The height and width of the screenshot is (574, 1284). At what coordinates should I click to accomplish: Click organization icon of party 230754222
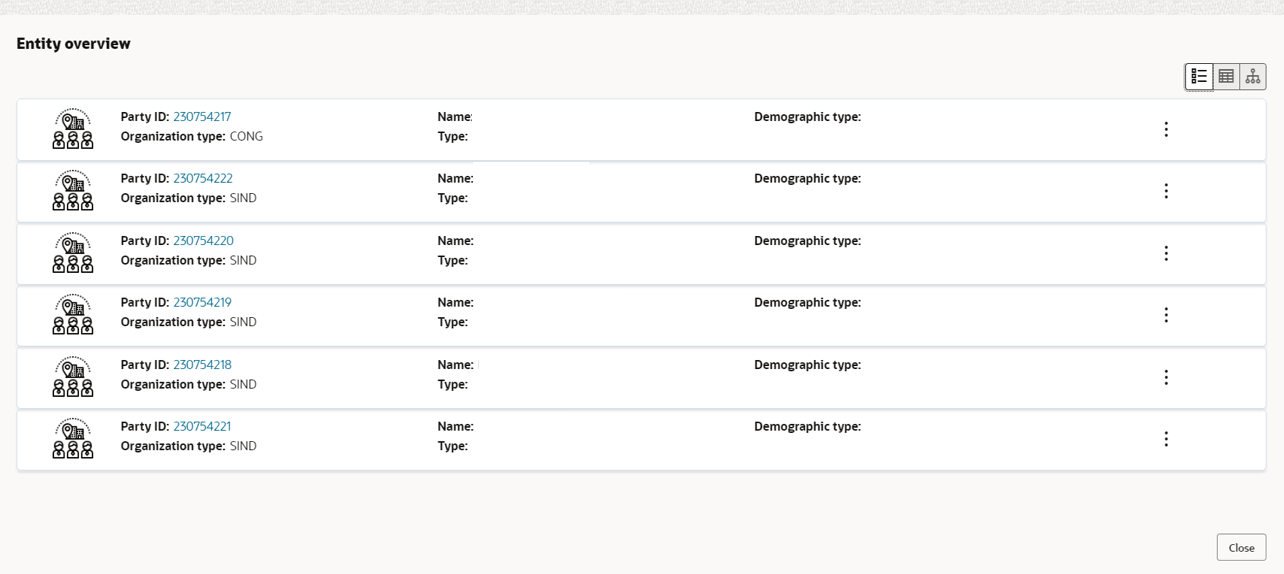click(x=73, y=191)
